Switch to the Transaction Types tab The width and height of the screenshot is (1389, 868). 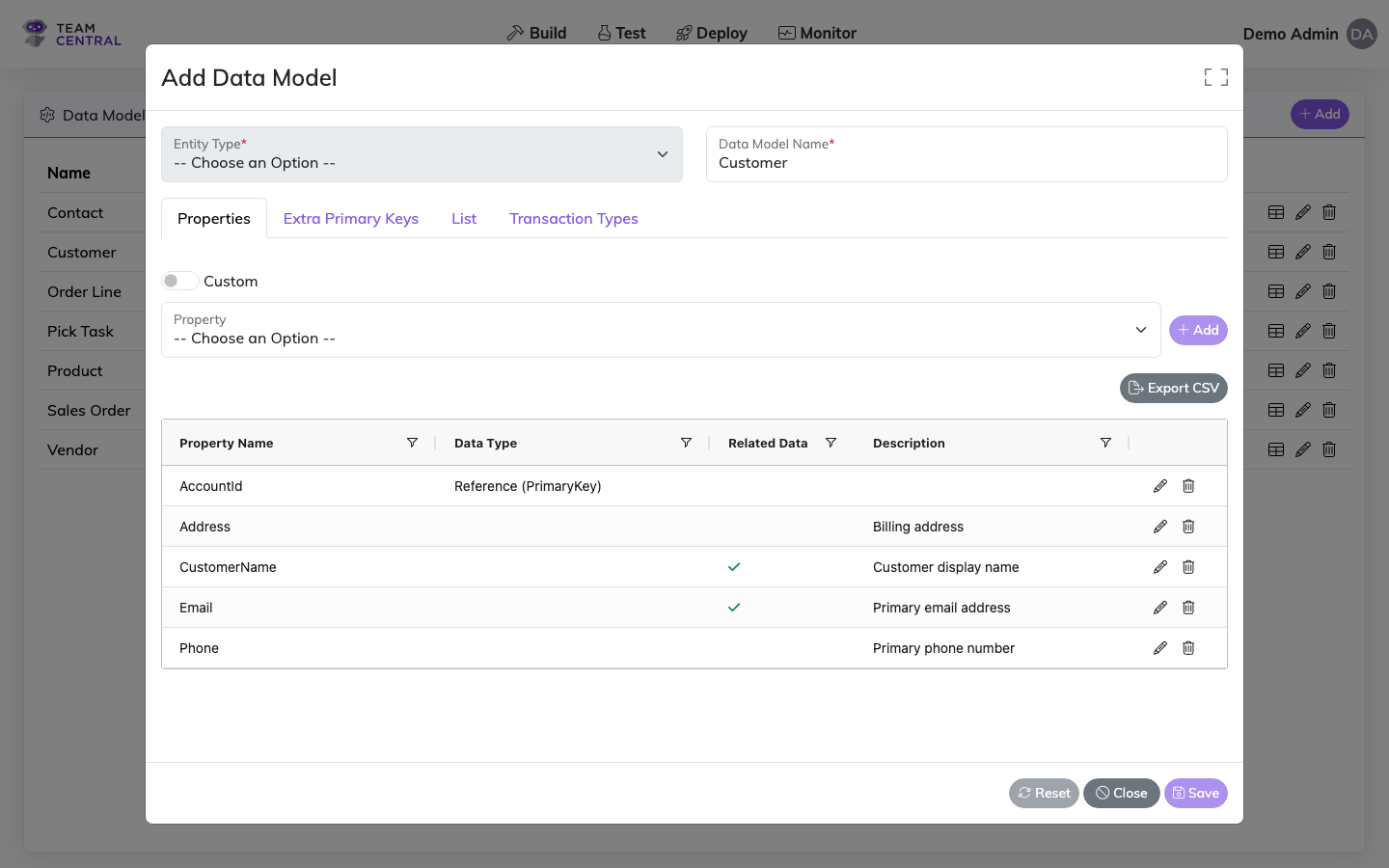pyautogui.click(x=574, y=219)
